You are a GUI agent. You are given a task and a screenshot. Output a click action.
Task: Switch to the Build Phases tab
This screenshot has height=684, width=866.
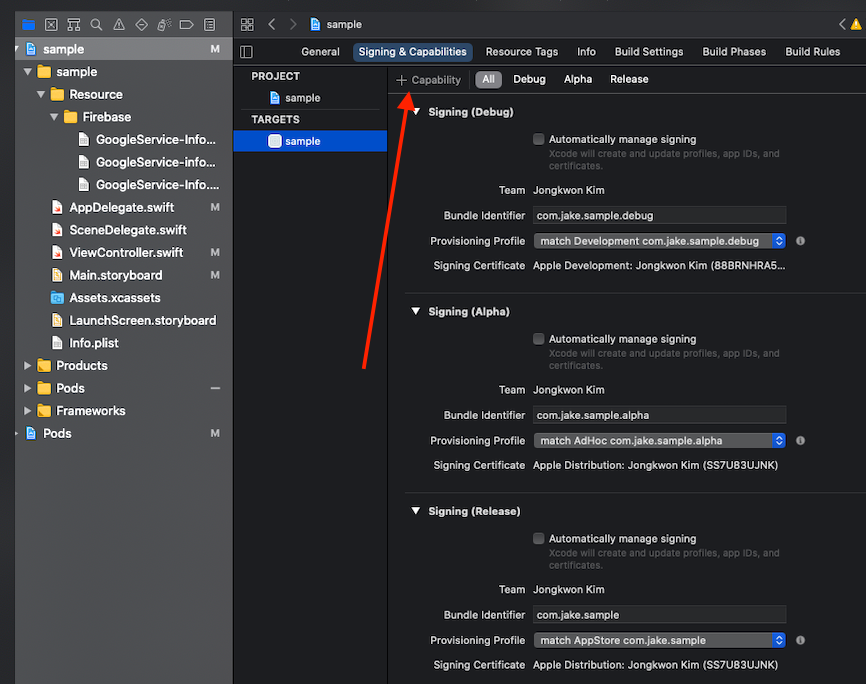734,52
